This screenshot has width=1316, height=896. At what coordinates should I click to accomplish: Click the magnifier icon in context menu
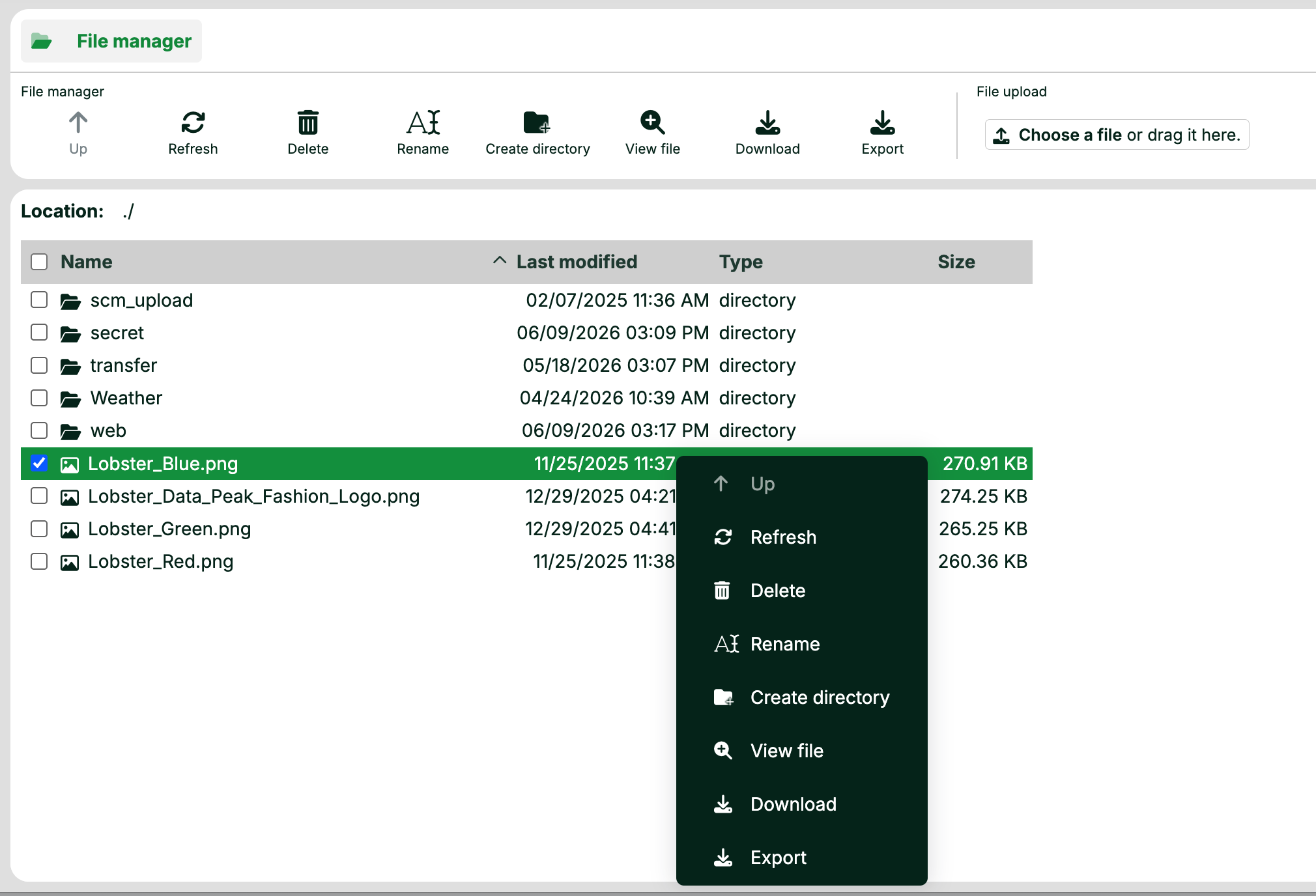point(723,750)
